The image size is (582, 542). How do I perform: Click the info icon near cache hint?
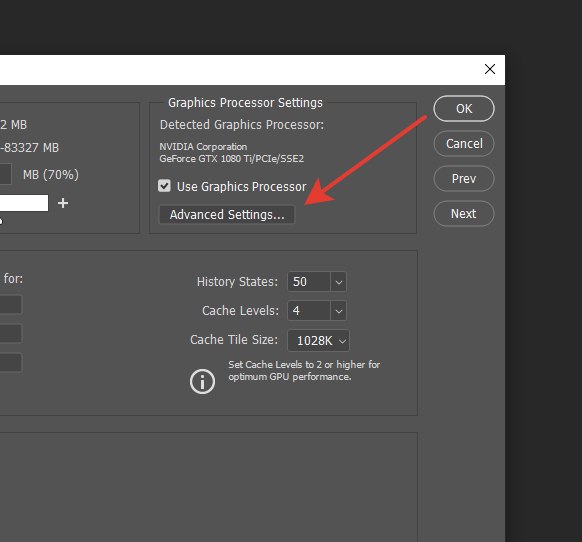pyautogui.click(x=202, y=381)
